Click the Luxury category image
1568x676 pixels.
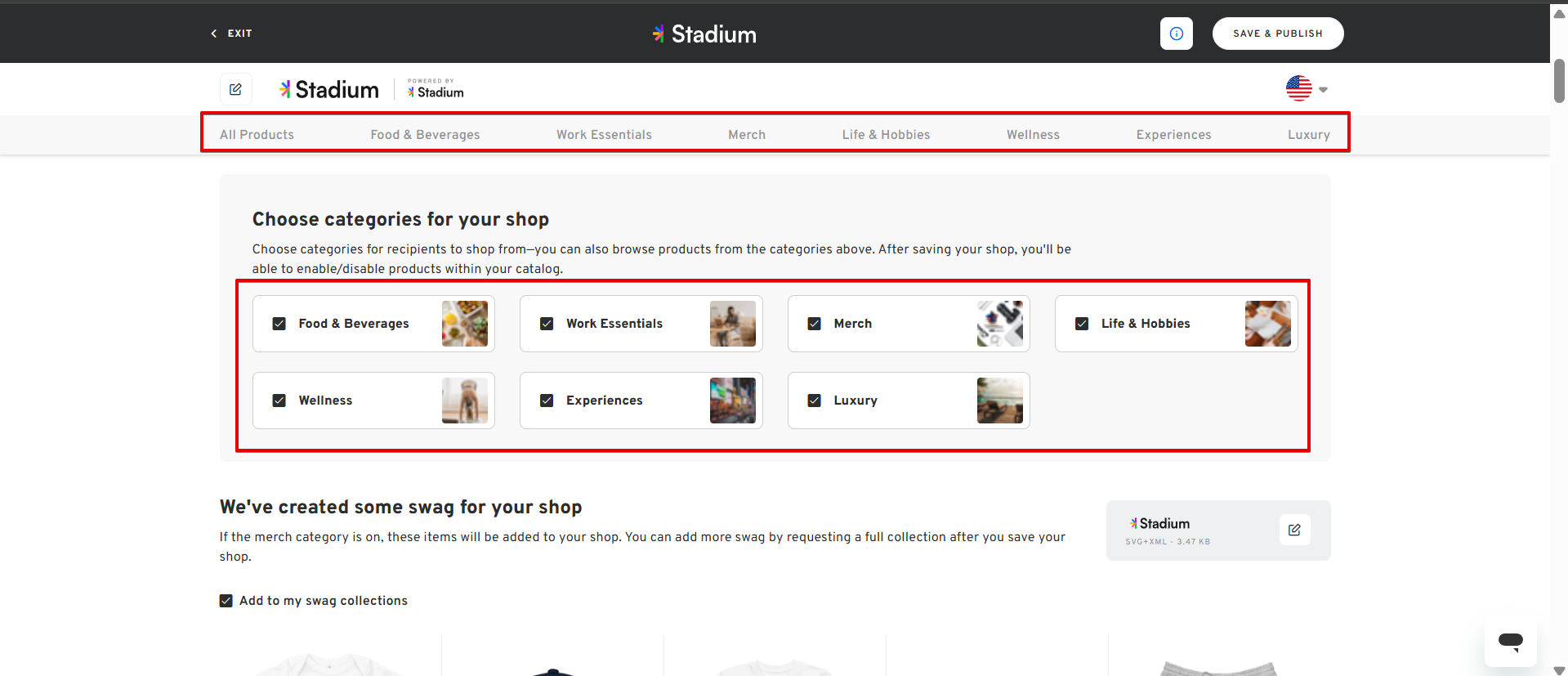point(999,401)
